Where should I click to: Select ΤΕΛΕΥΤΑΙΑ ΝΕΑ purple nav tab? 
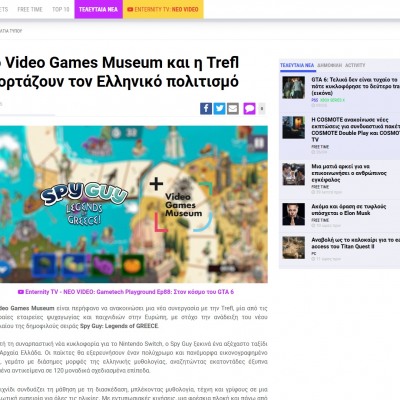(x=98, y=9)
